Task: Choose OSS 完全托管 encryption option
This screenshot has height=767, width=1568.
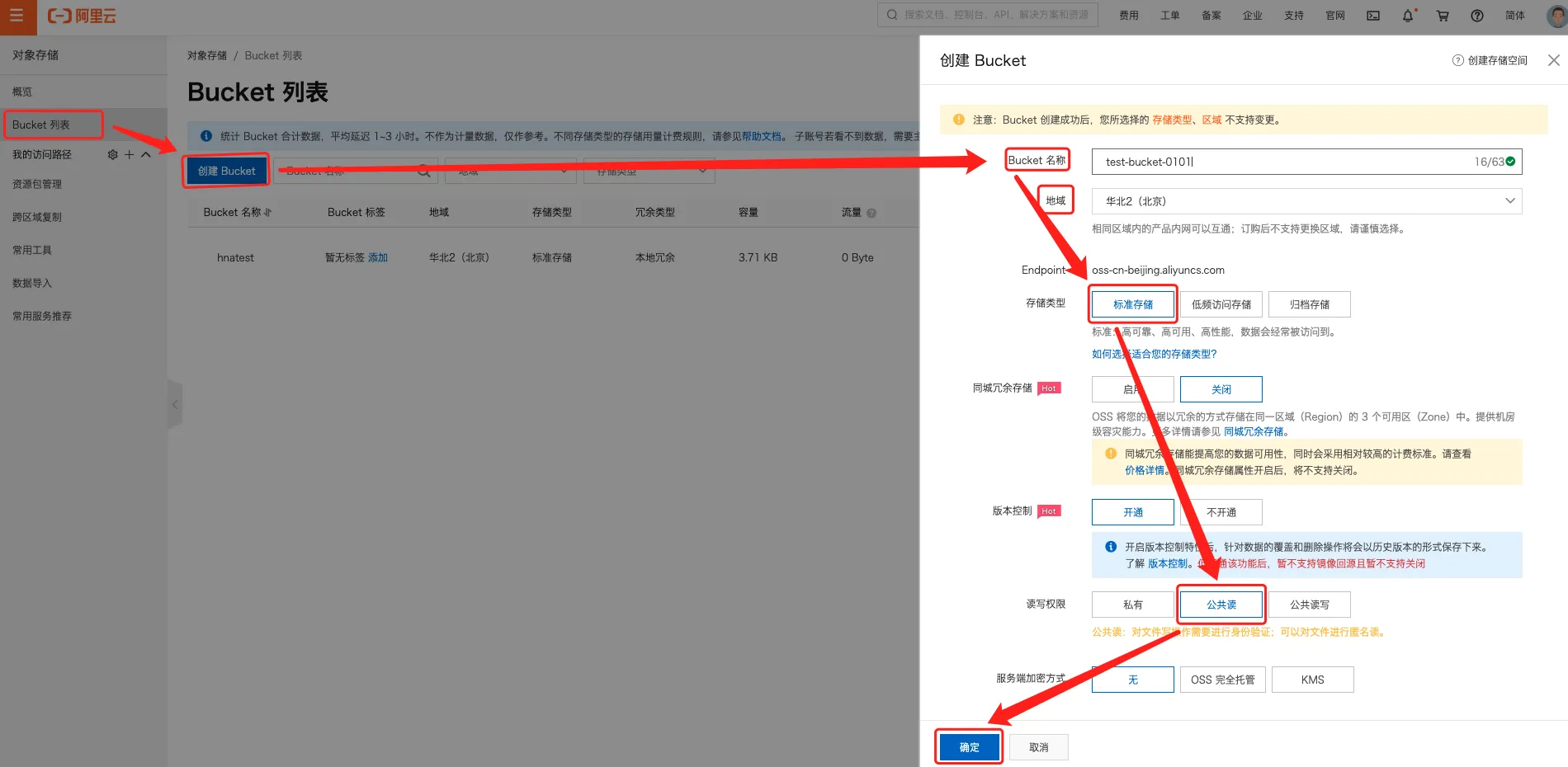Action: tap(1222, 680)
